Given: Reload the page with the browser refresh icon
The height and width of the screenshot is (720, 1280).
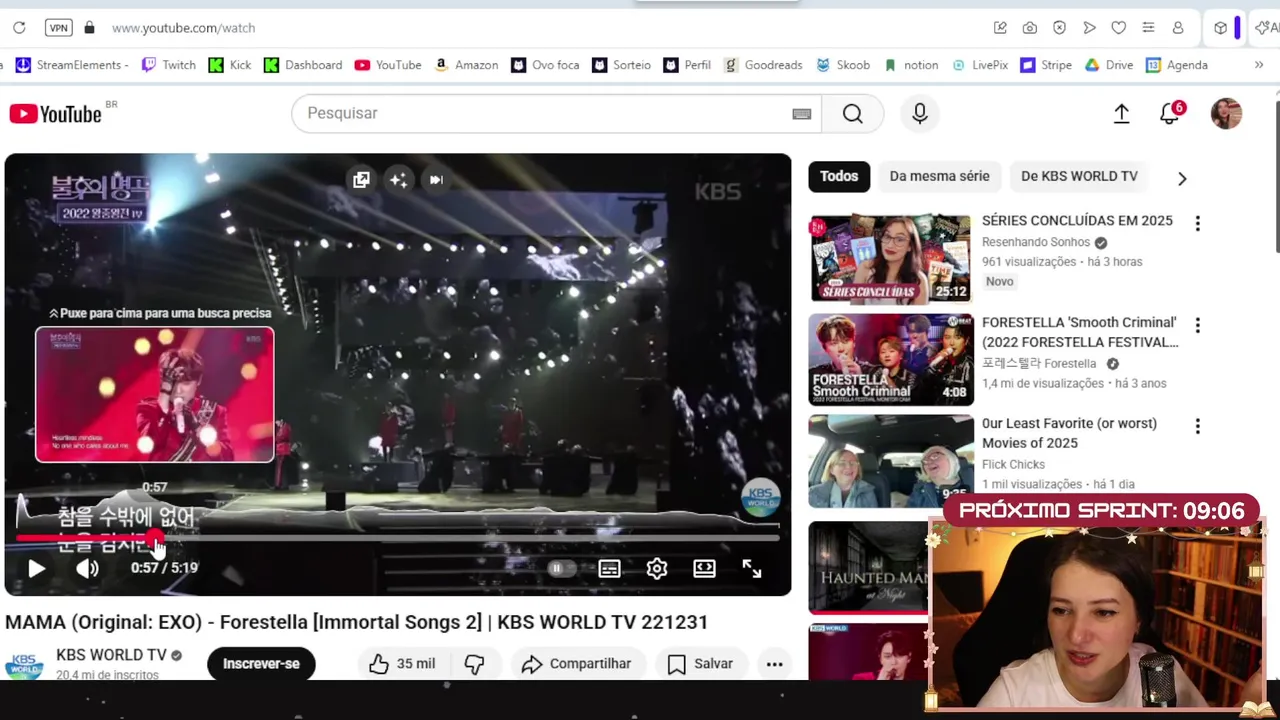Looking at the screenshot, I should coord(19,28).
